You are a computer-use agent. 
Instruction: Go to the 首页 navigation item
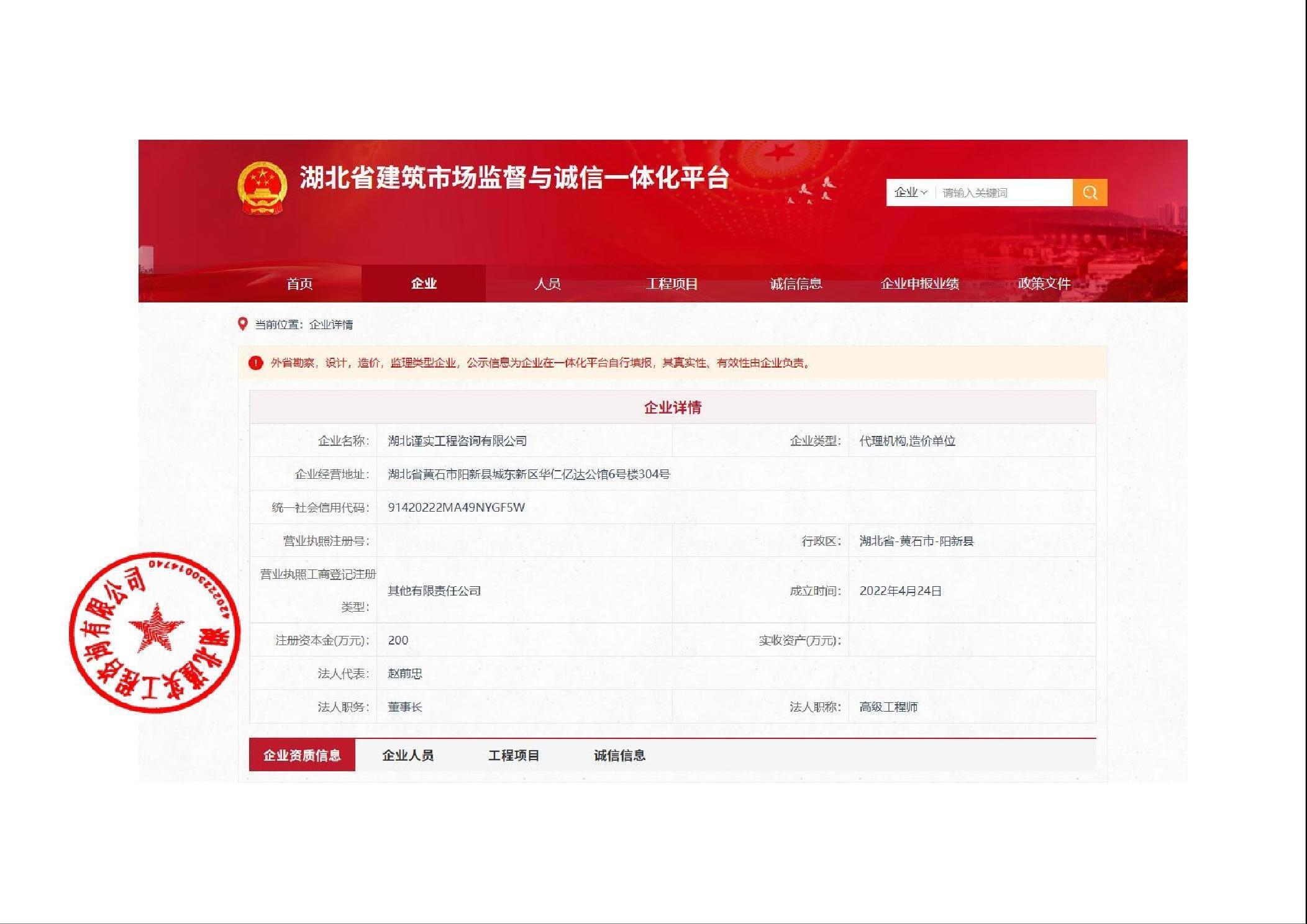299,284
